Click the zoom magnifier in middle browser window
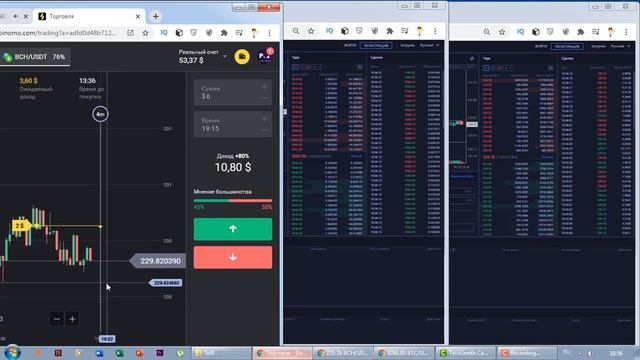The width and height of the screenshot is (640, 360). coord(296,31)
